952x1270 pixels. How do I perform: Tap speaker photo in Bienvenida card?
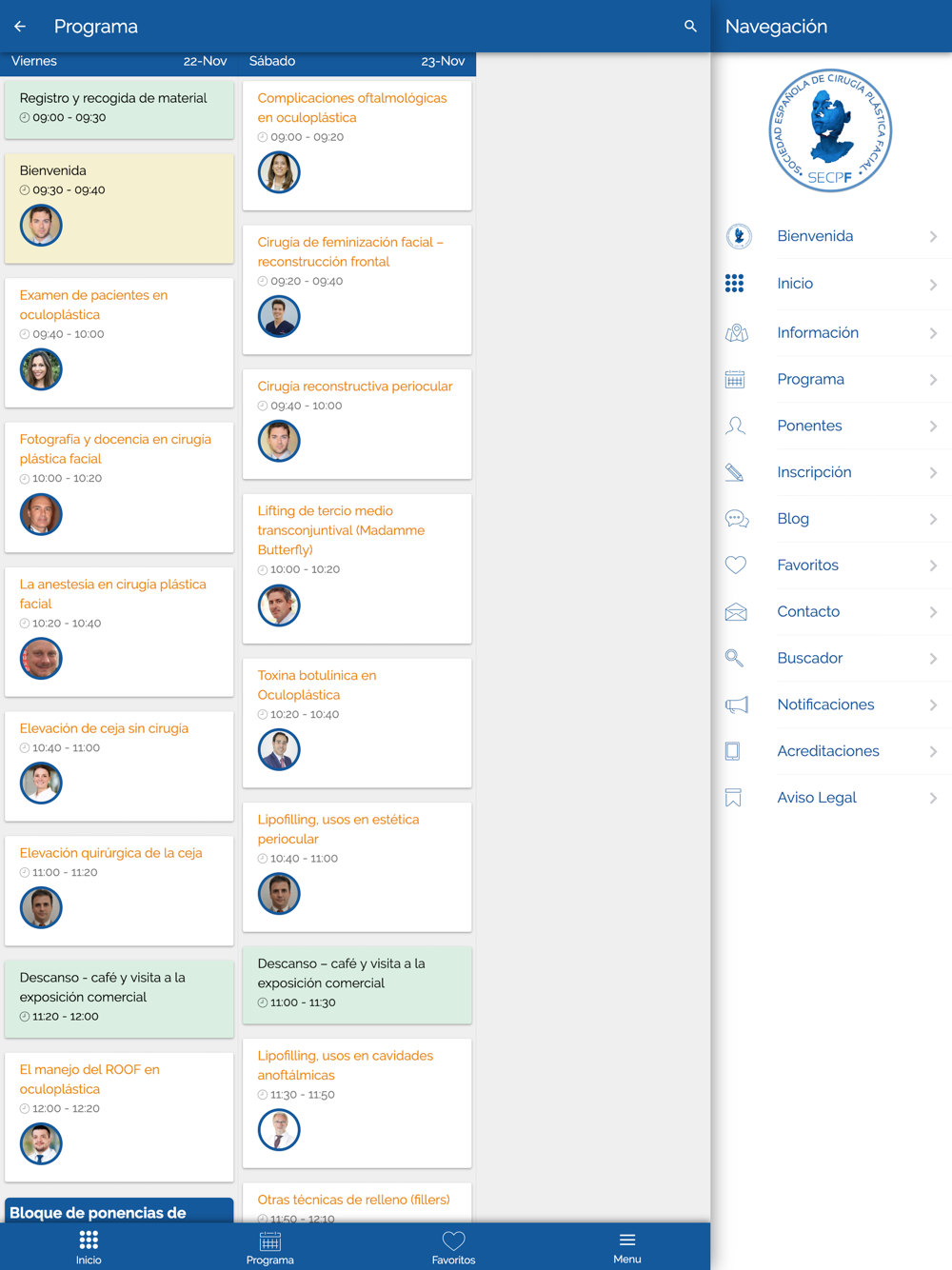[41, 226]
